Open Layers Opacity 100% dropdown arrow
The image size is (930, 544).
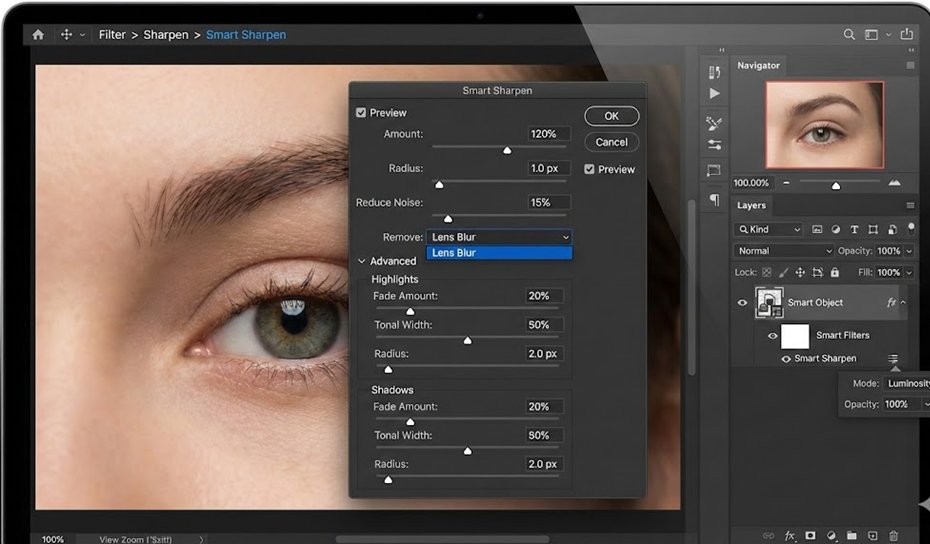(x=909, y=252)
